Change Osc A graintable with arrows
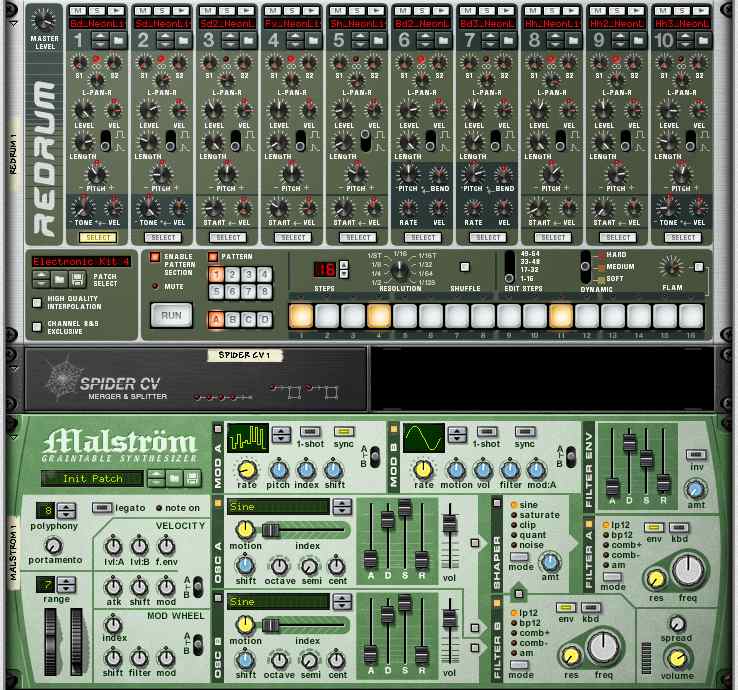 (x=342, y=507)
